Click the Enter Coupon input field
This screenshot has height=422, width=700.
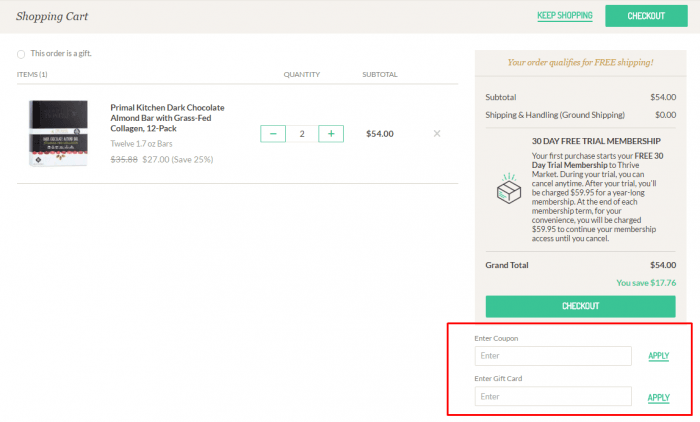[553, 355]
